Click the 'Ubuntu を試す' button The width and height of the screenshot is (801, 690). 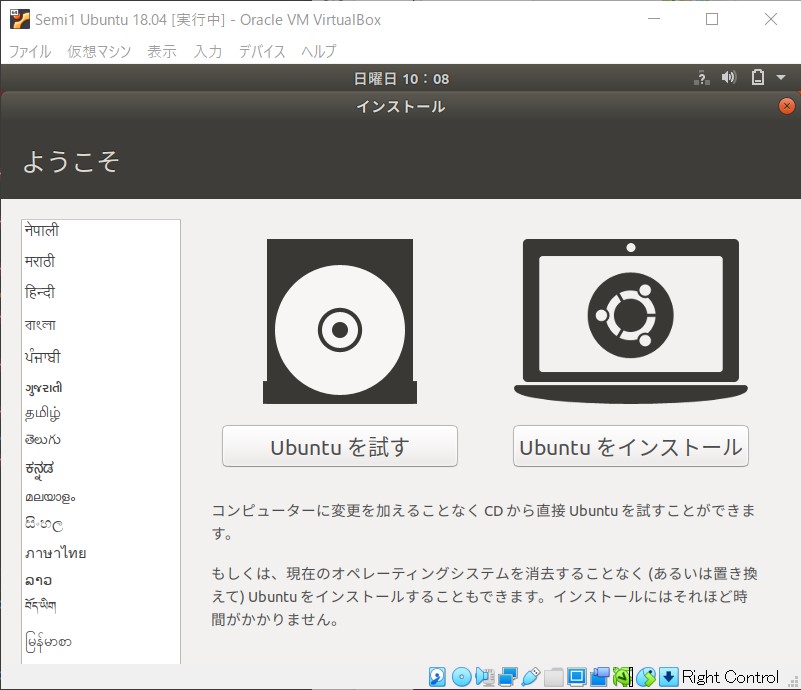click(x=340, y=446)
